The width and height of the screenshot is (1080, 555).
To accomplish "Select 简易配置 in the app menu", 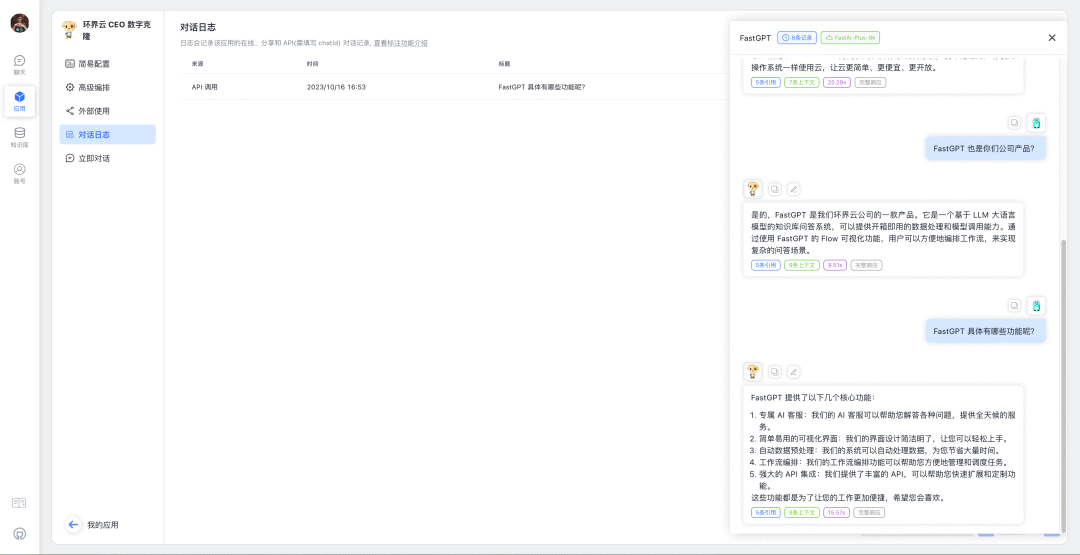I will 107,64.
